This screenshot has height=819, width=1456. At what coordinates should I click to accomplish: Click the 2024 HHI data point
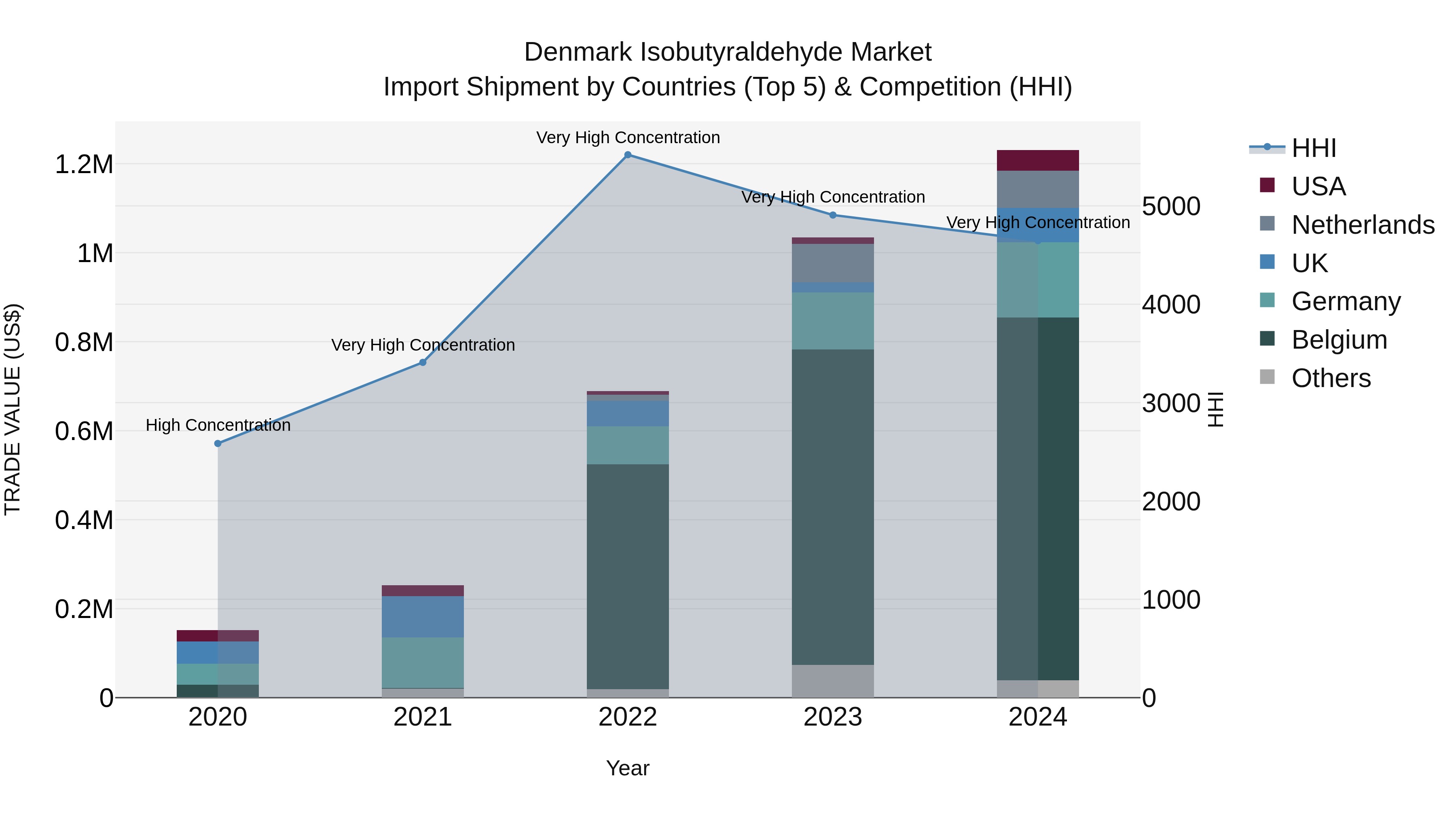pos(1038,241)
